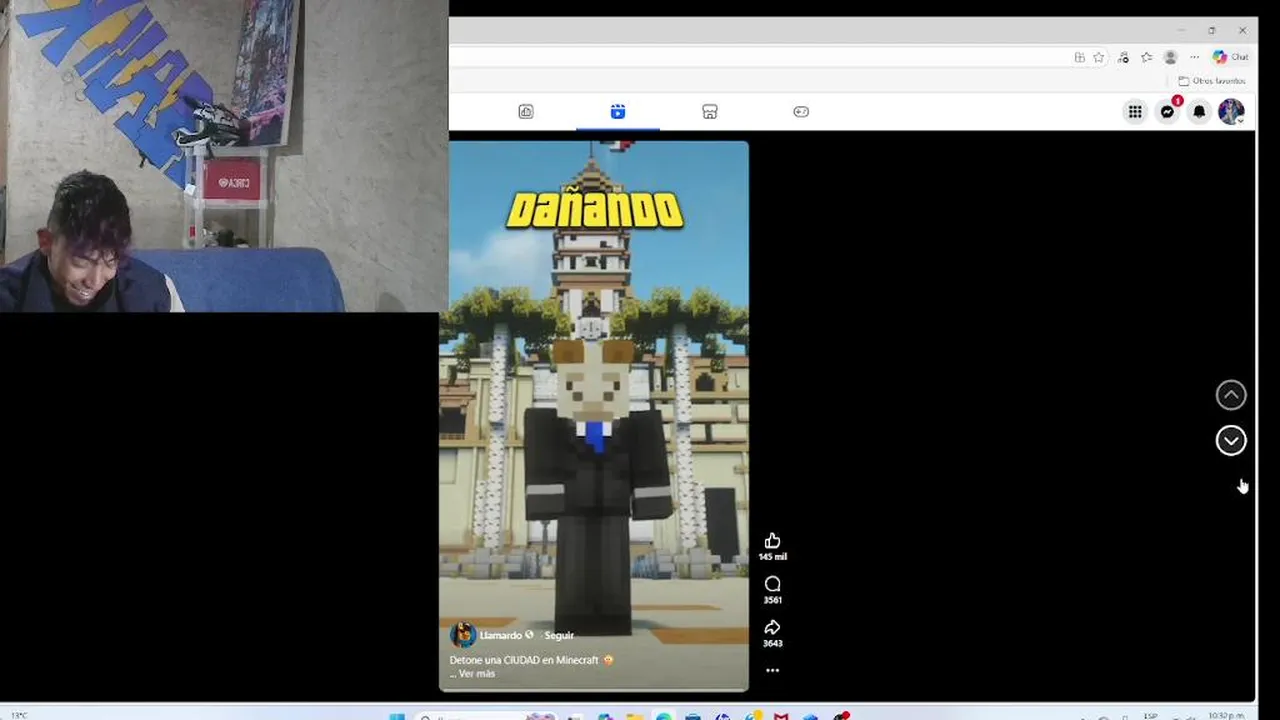The height and width of the screenshot is (720, 1280).
Task: Click the '3561' comments count
Action: click(772, 600)
